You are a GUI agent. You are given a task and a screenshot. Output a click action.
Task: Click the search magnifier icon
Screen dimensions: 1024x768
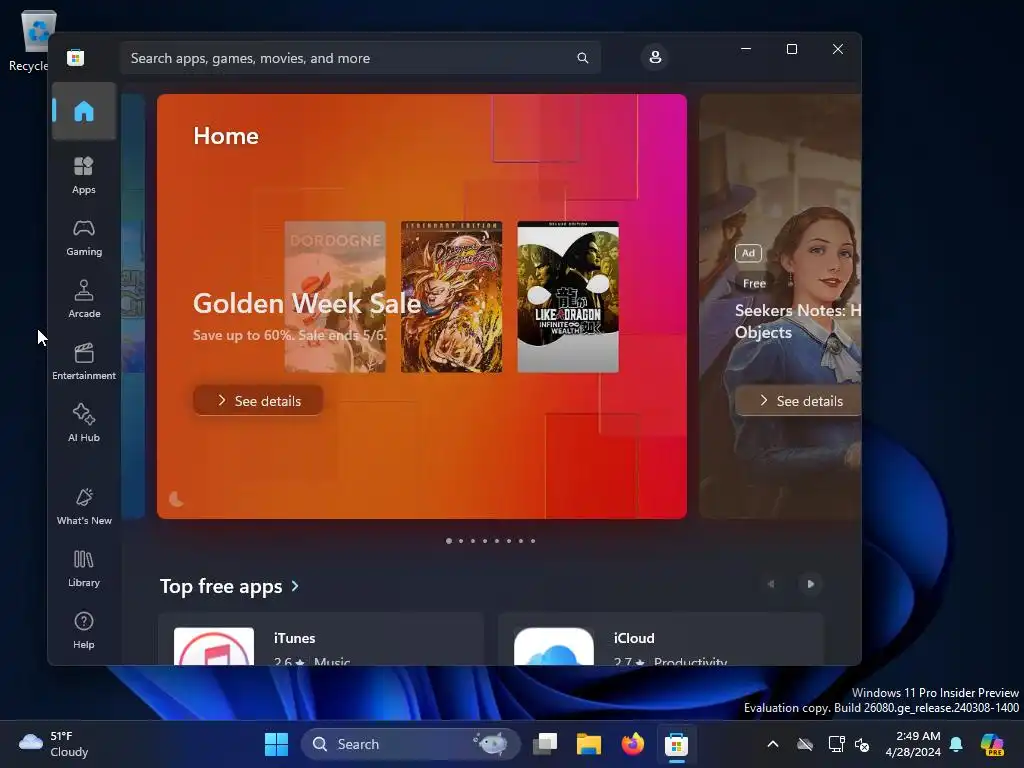click(583, 58)
